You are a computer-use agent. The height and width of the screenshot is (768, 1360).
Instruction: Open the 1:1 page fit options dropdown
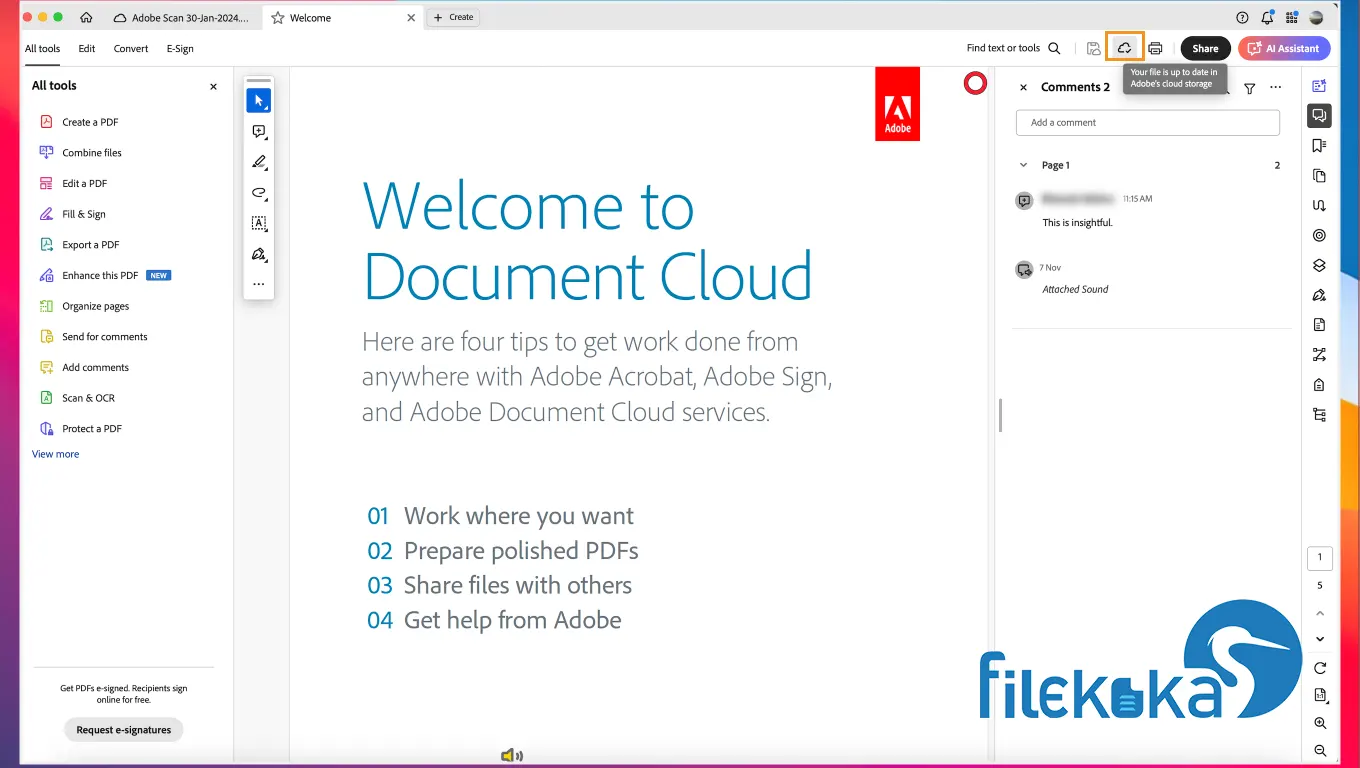pyautogui.click(x=1320, y=695)
